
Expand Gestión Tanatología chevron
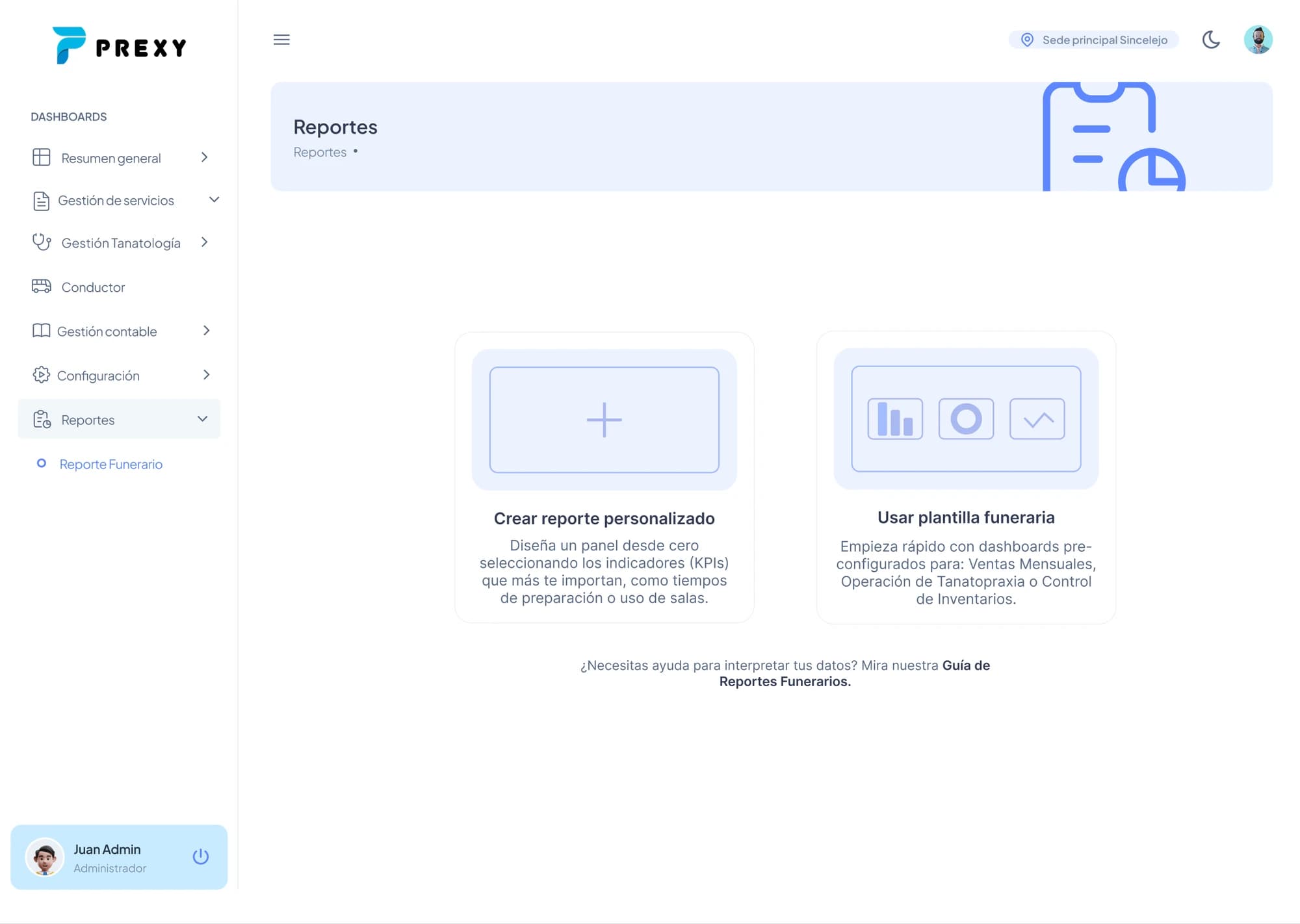(x=205, y=242)
